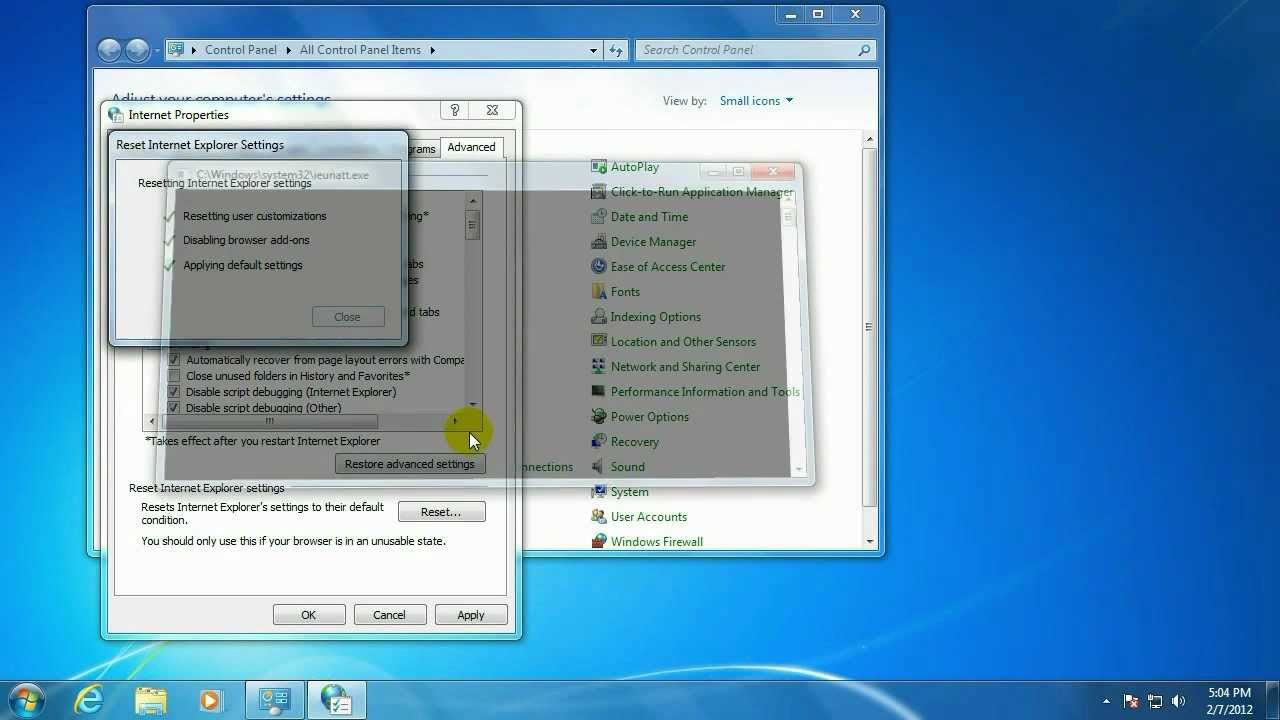Click Apply in Internet Properties
Screen dimensions: 1280x720
(471, 615)
